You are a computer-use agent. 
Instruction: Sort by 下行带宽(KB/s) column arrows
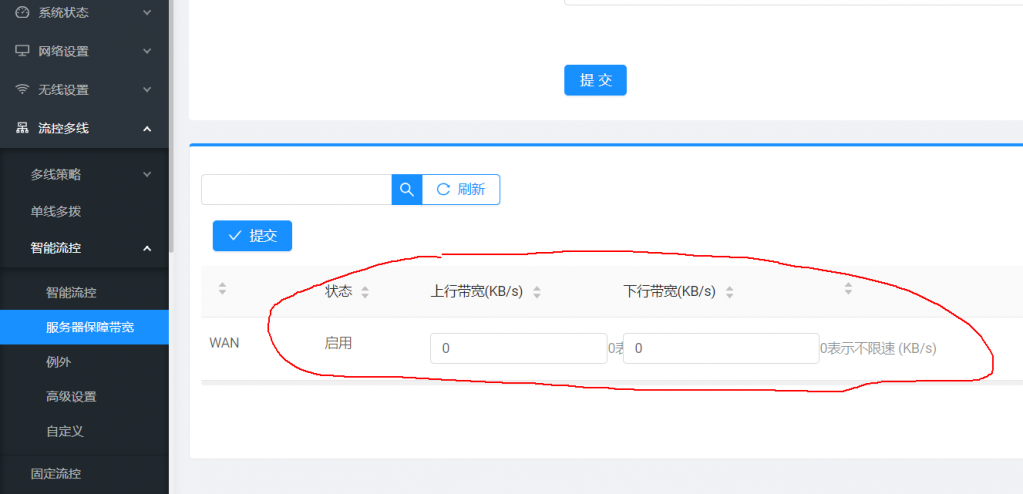[x=729, y=292]
